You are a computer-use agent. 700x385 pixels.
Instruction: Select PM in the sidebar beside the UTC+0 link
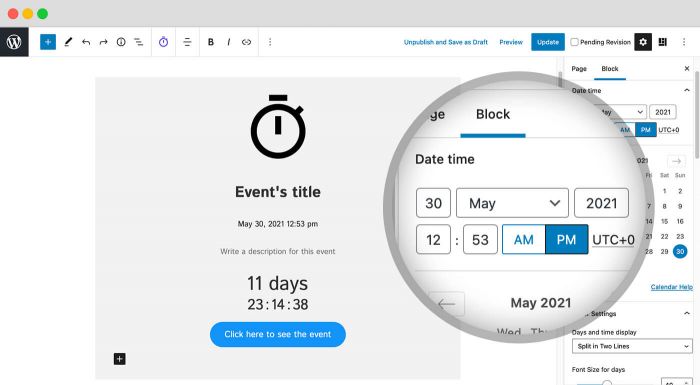pos(646,130)
